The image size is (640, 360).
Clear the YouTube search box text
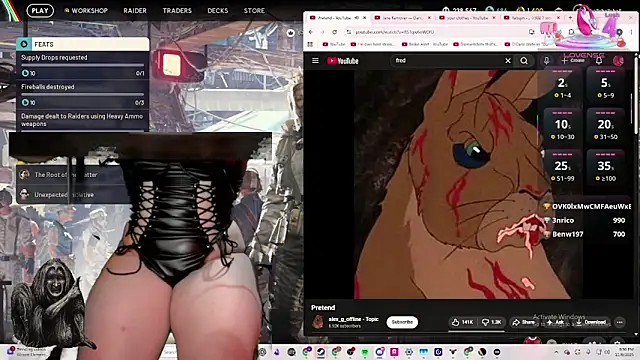[508, 61]
